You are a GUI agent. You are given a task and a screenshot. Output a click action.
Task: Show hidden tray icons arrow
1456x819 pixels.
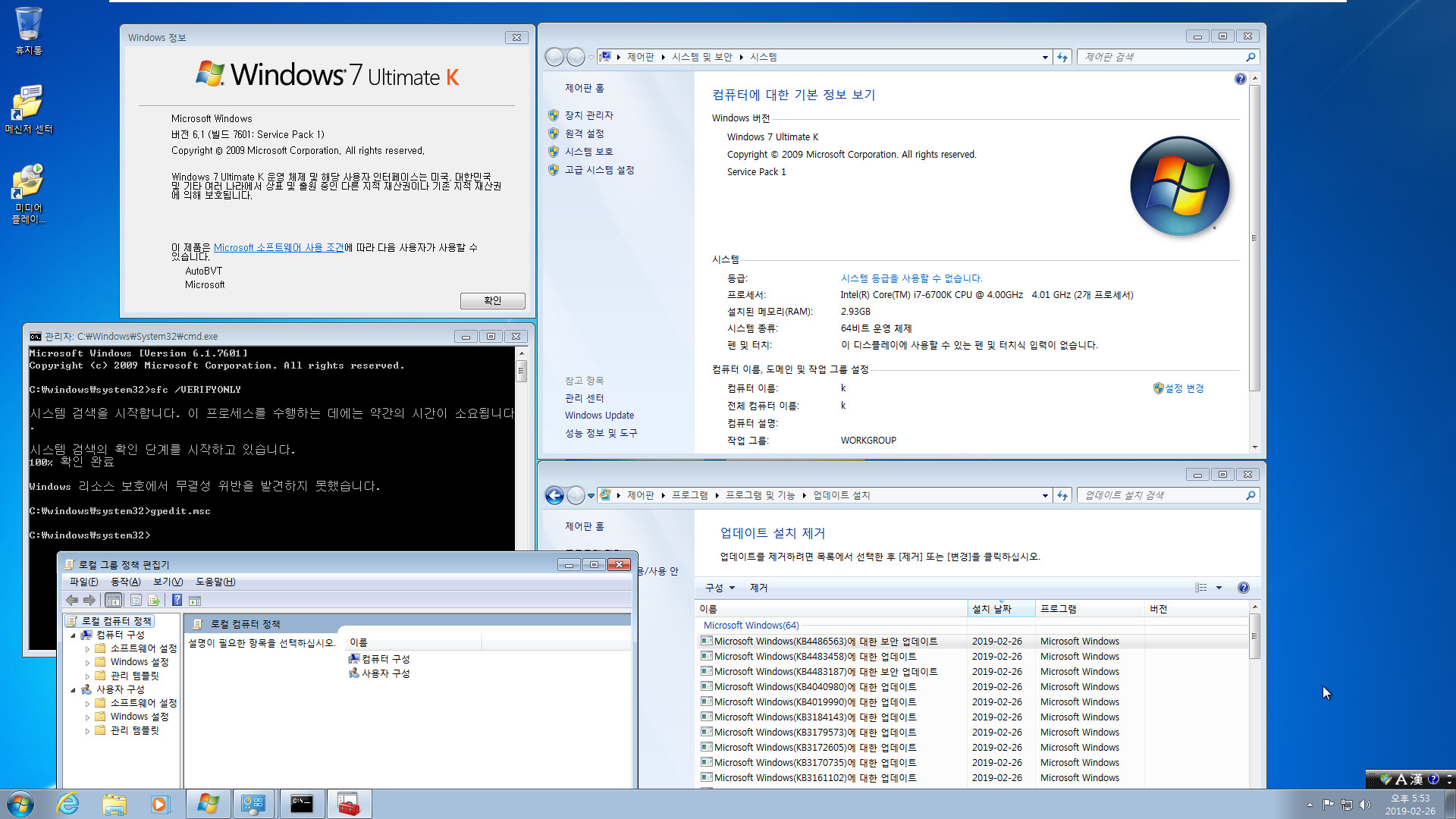tap(1310, 805)
